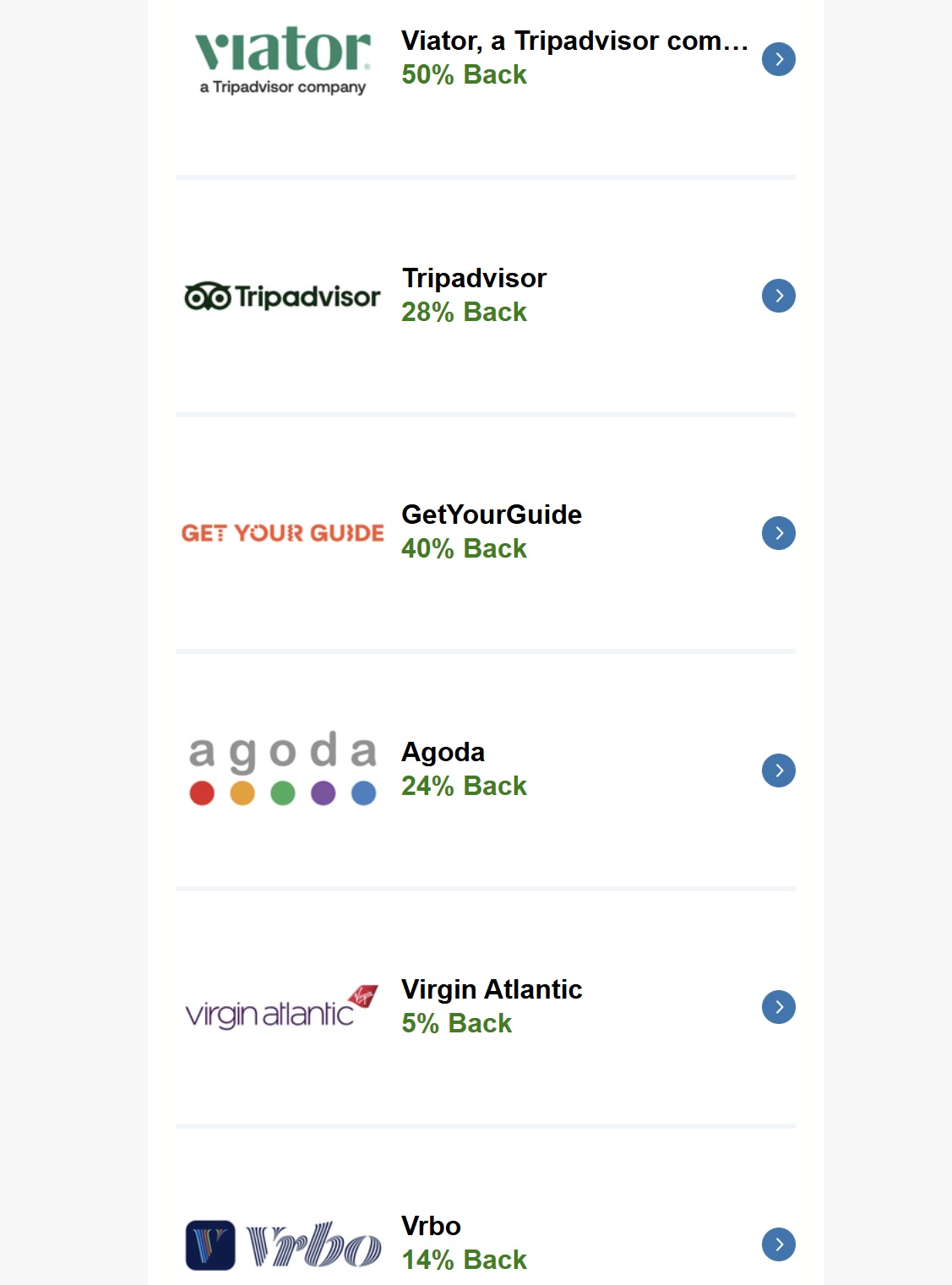Screen dimensions: 952x1285
Task: Select the Agoda colored dots logo
Action: tap(282, 769)
